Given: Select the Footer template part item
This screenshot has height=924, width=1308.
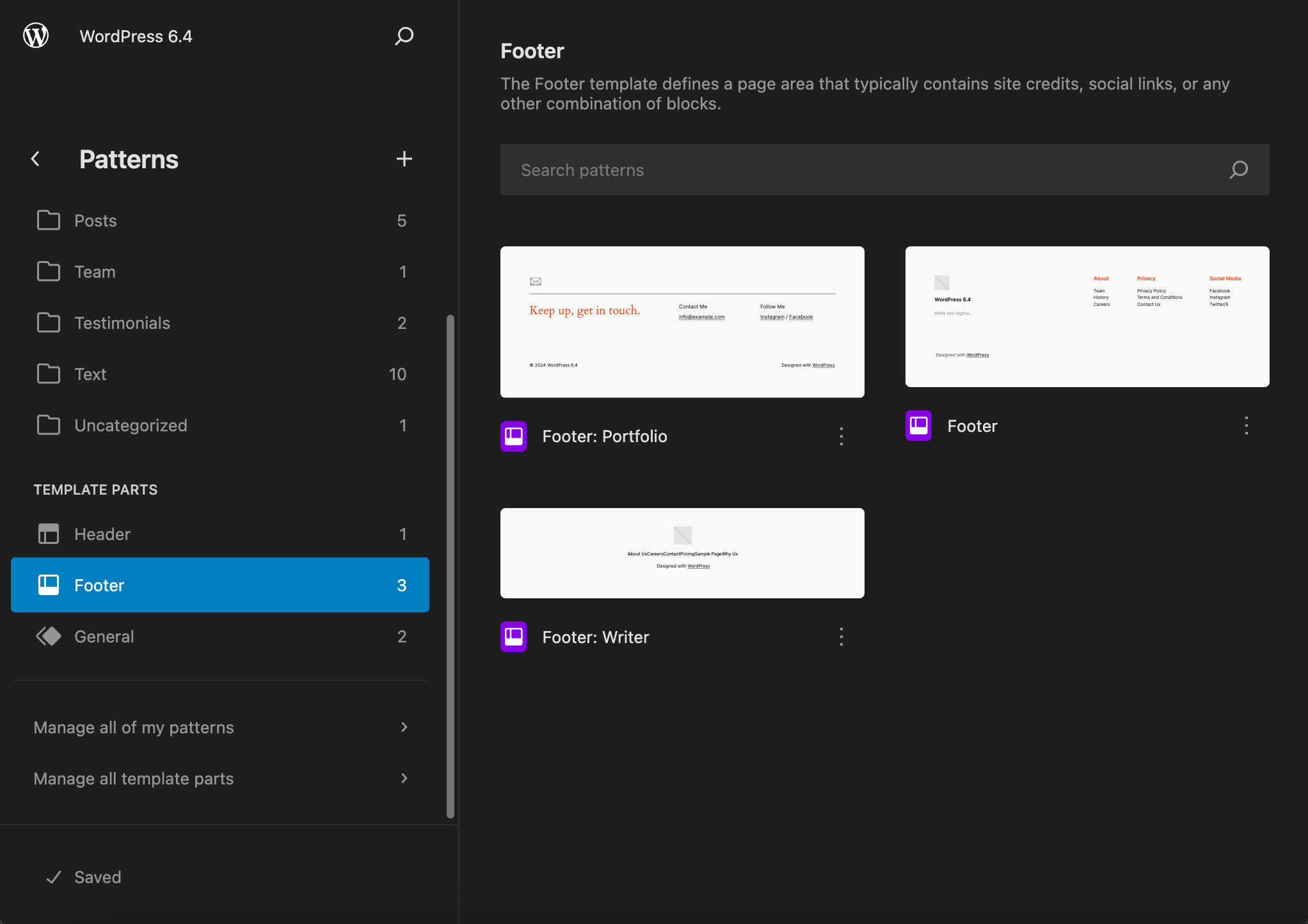Looking at the screenshot, I should click(220, 584).
